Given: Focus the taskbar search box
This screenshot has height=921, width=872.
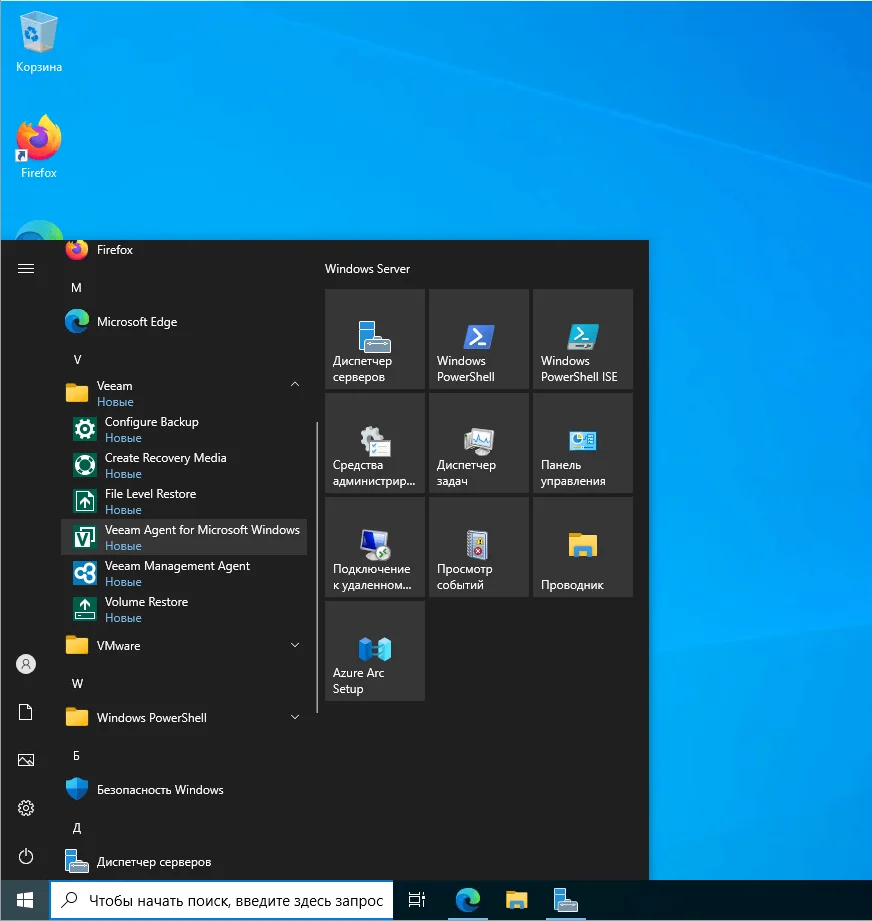Looking at the screenshot, I should pos(222,900).
